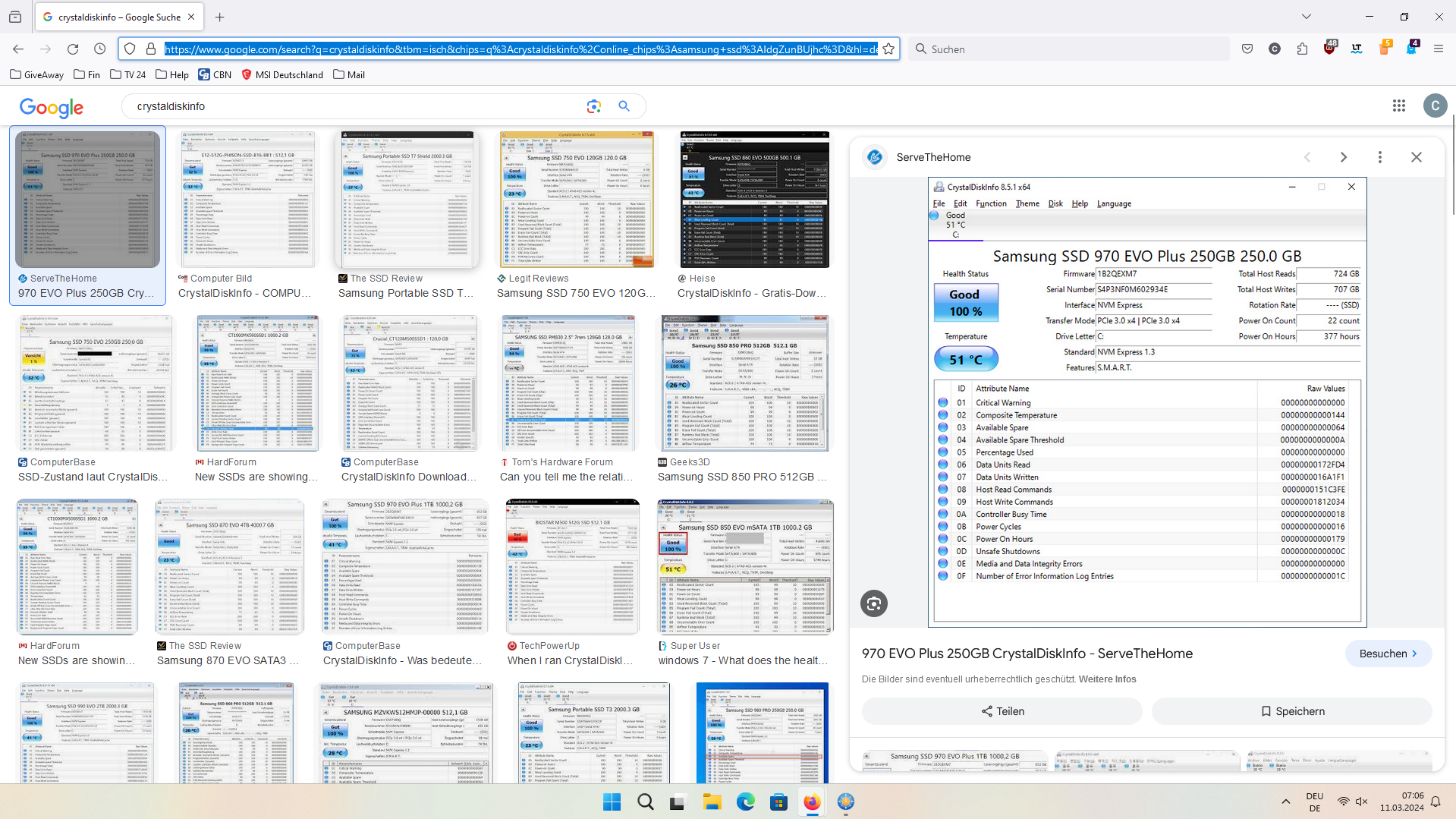Search by image with Google Lens icon
The image size is (1456, 819).
coord(594,106)
